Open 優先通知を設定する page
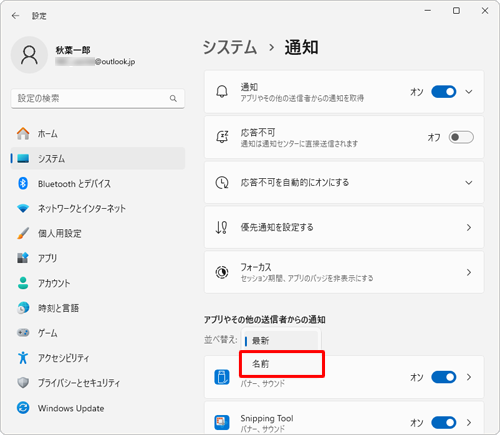The width and height of the screenshot is (500, 435). tap(344, 227)
